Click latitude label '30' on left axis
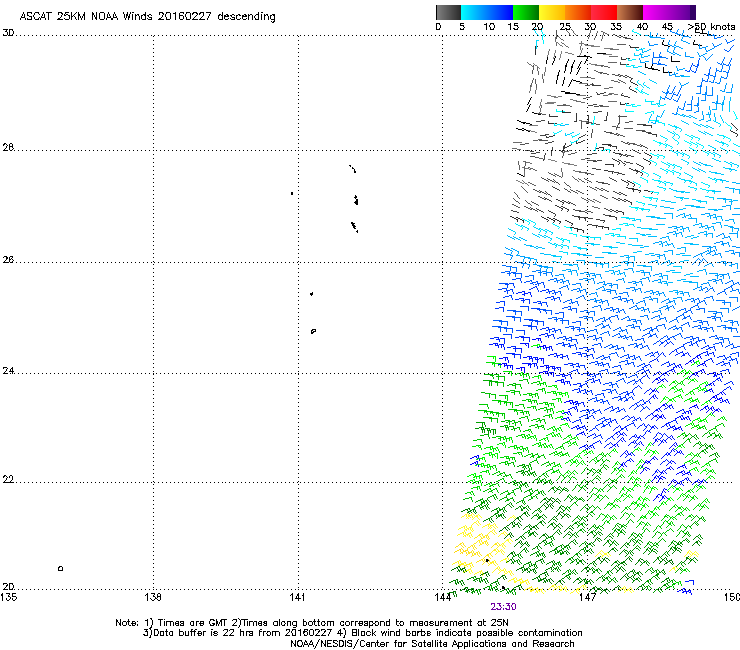The height and width of the screenshot is (650, 740). [x=8, y=33]
